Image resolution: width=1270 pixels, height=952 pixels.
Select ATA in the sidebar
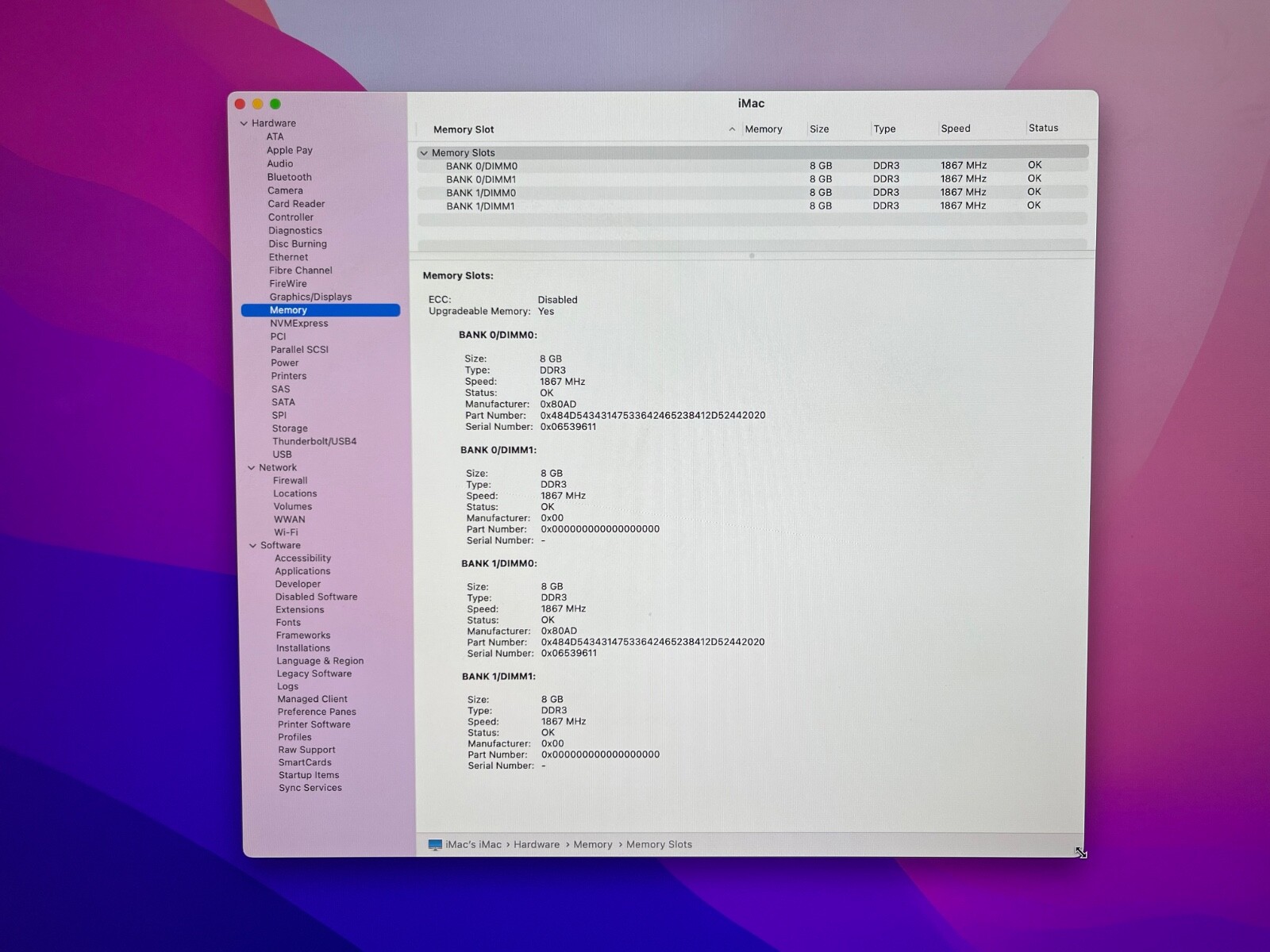coord(275,137)
